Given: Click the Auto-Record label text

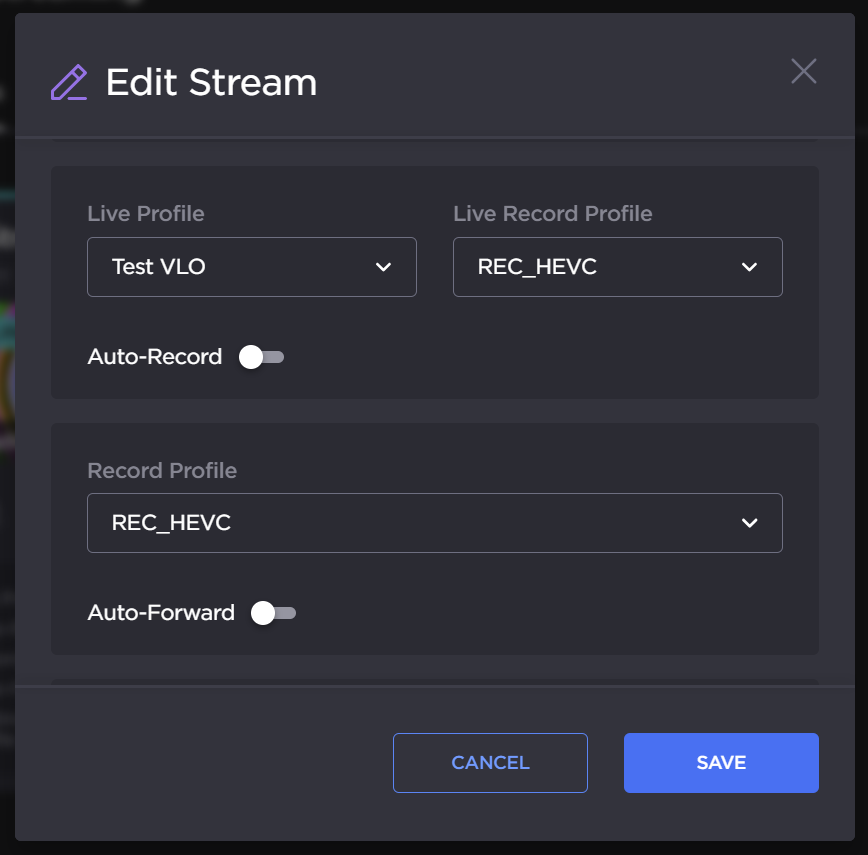Looking at the screenshot, I should [155, 356].
